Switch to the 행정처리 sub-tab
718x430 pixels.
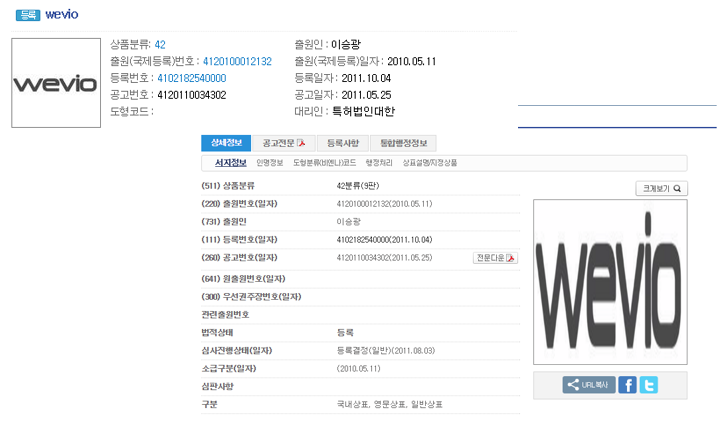(367, 162)
